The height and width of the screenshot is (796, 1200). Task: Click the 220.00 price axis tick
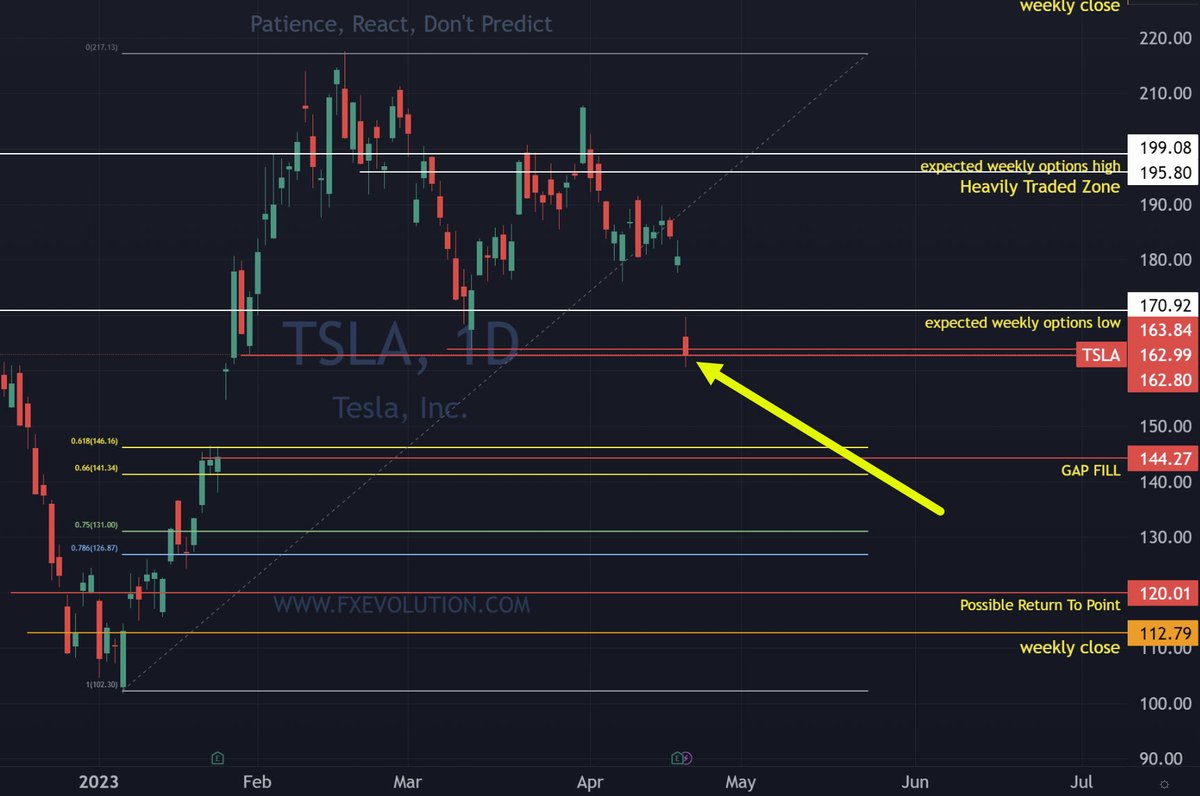[x=1165, y=38]
